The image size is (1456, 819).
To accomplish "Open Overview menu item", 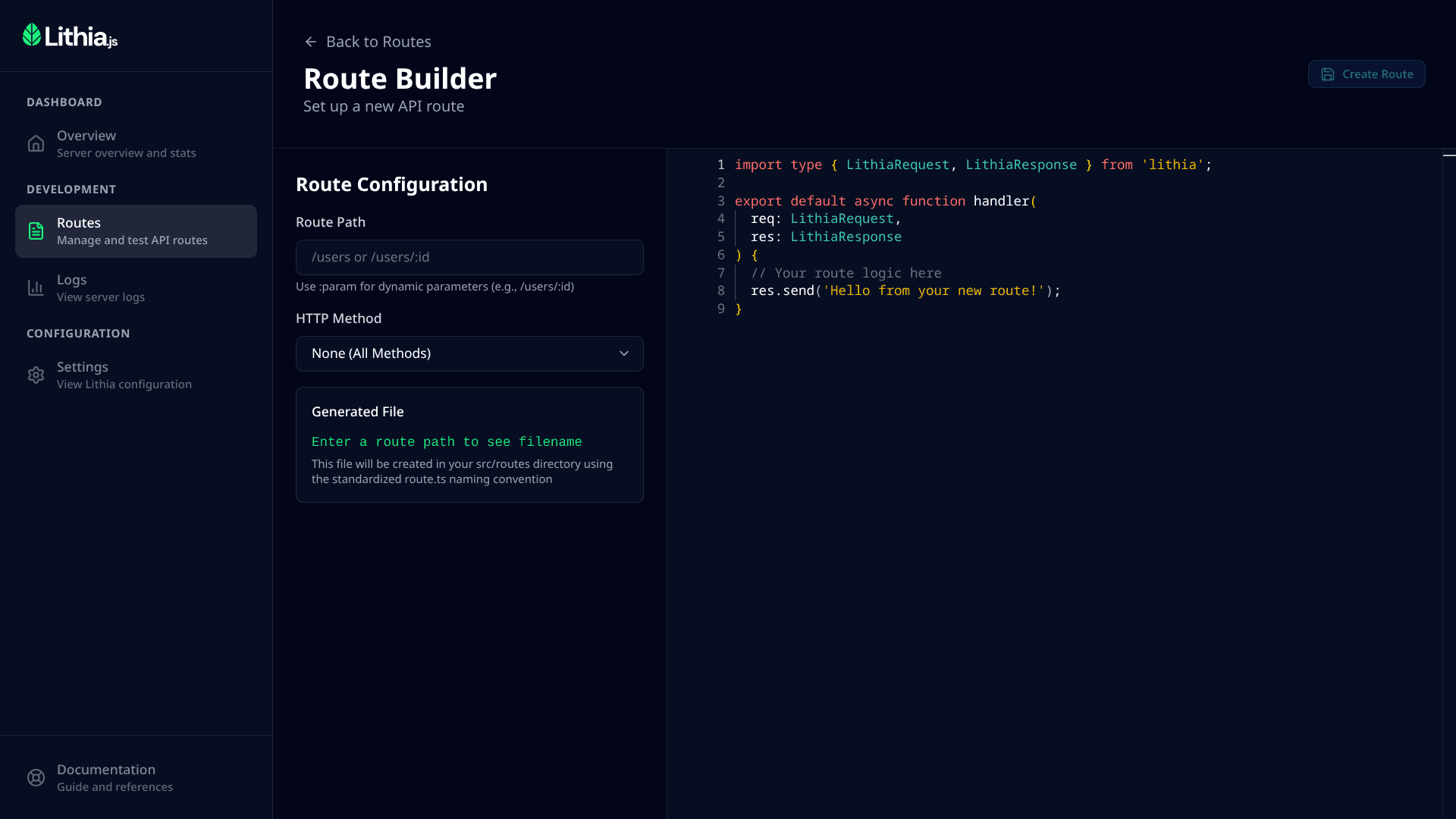I will [125, 144].
